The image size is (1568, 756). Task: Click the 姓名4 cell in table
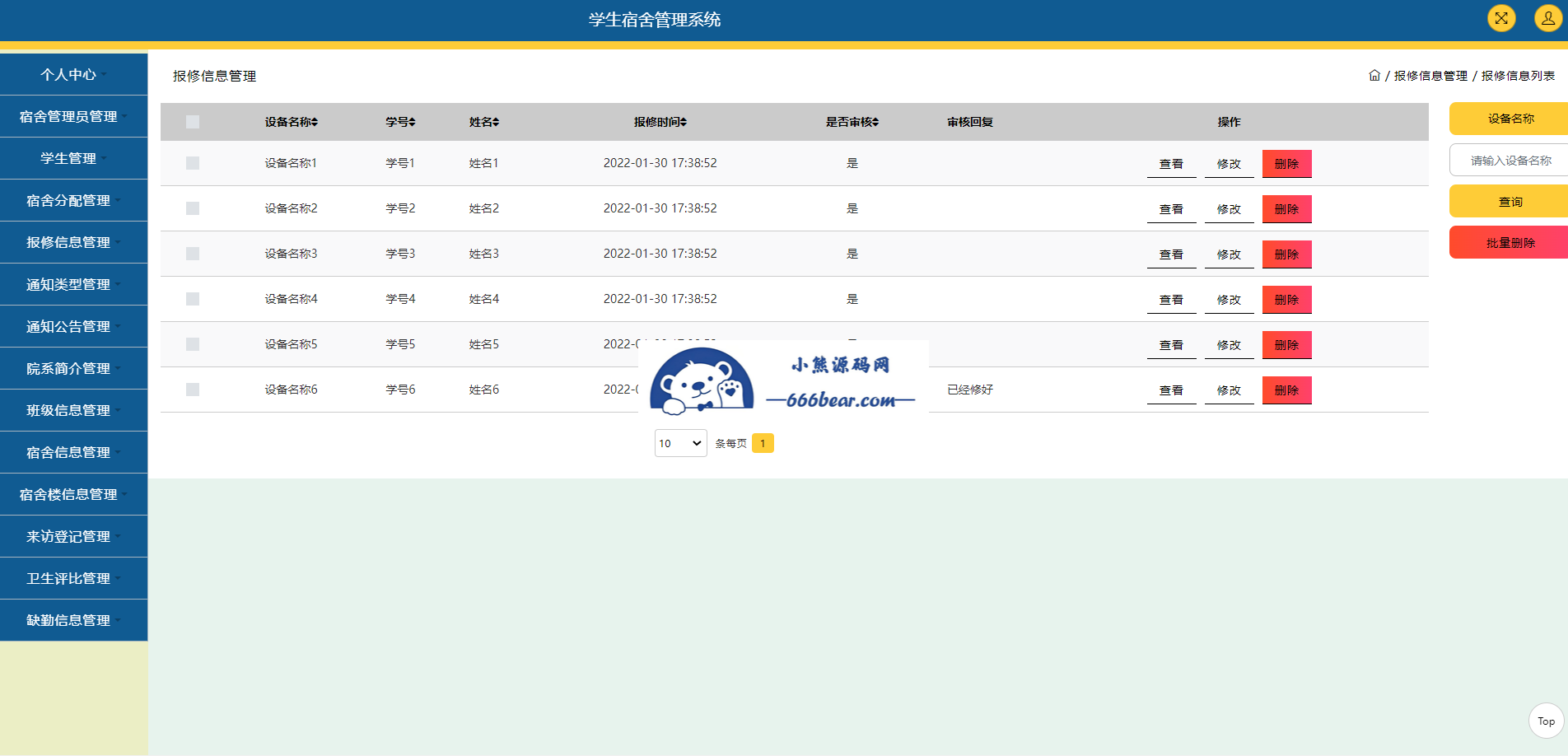click(x=484, y=299)
